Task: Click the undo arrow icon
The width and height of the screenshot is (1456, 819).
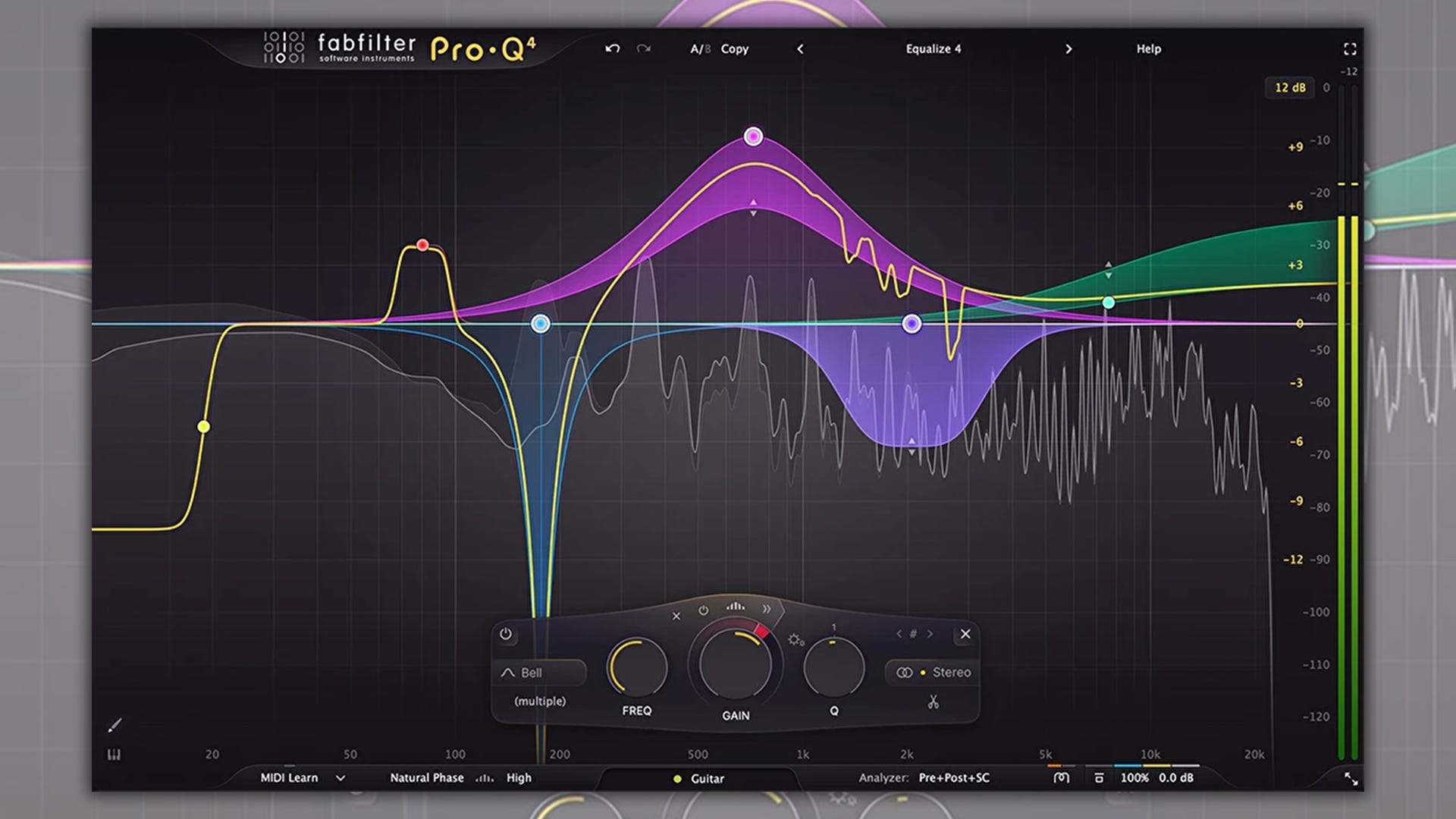Action: pos(612,49)
